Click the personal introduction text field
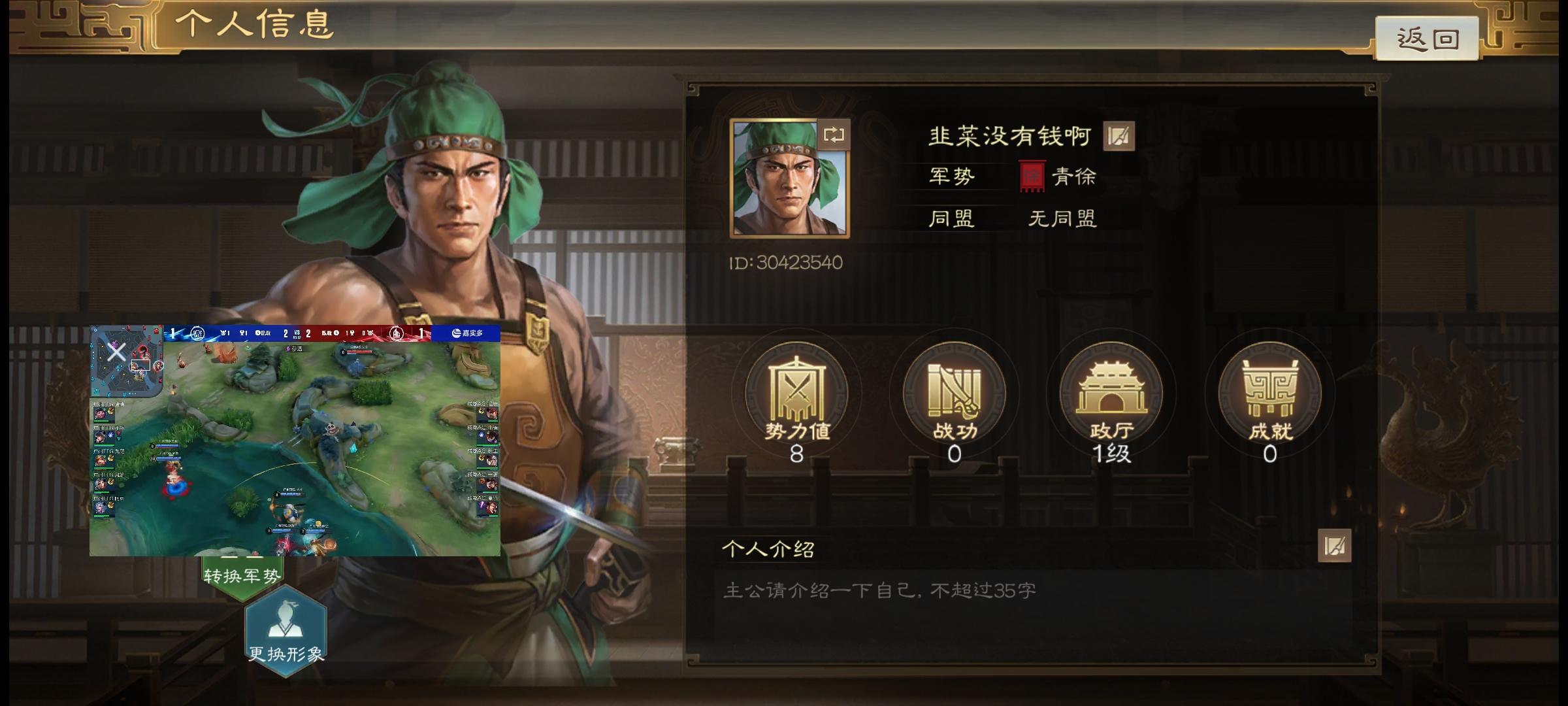Viewport: 1568px width, 706px height. coord(1032,607)
